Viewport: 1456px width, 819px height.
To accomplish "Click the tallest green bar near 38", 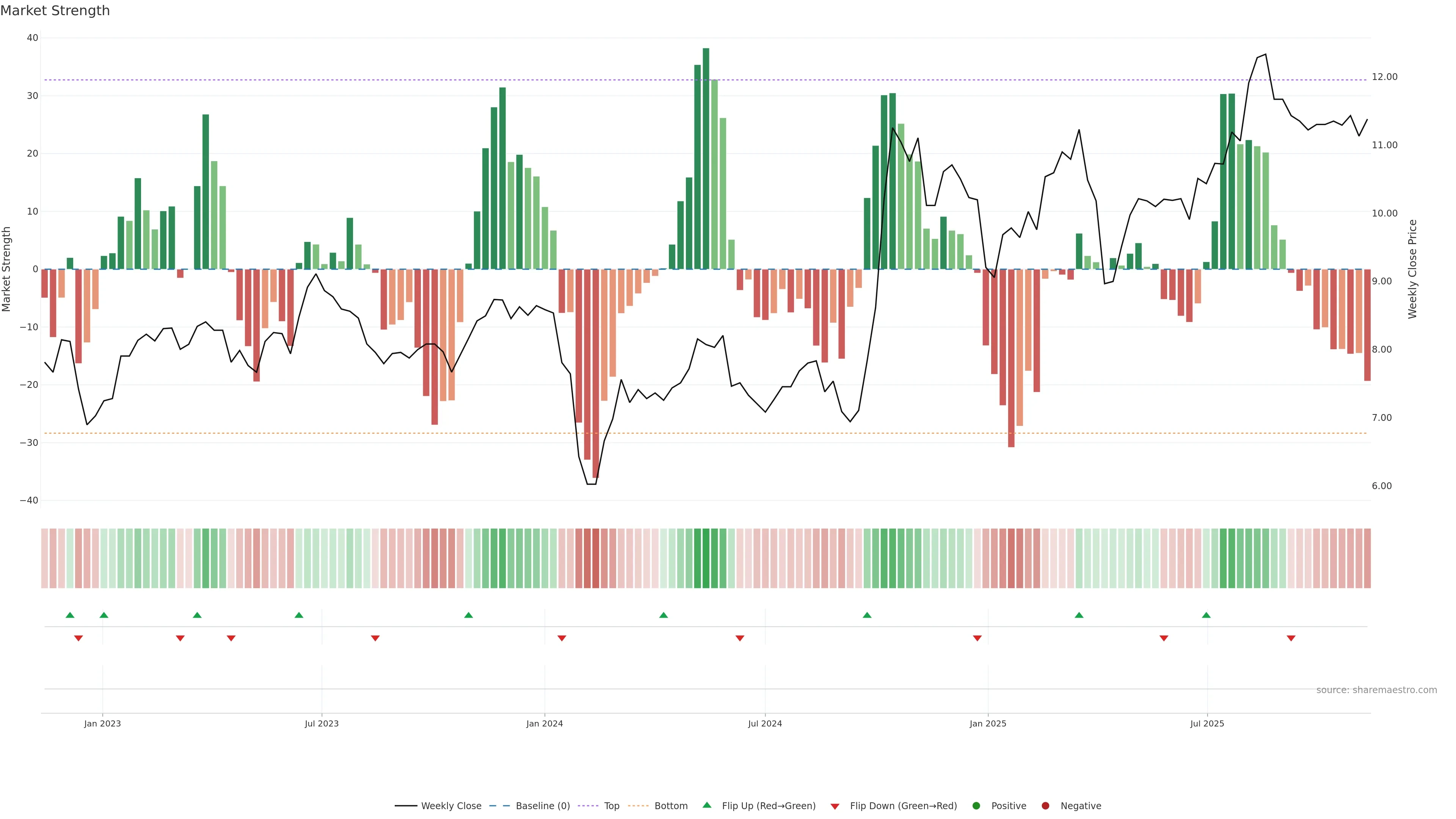I will (x=706, y=158).
